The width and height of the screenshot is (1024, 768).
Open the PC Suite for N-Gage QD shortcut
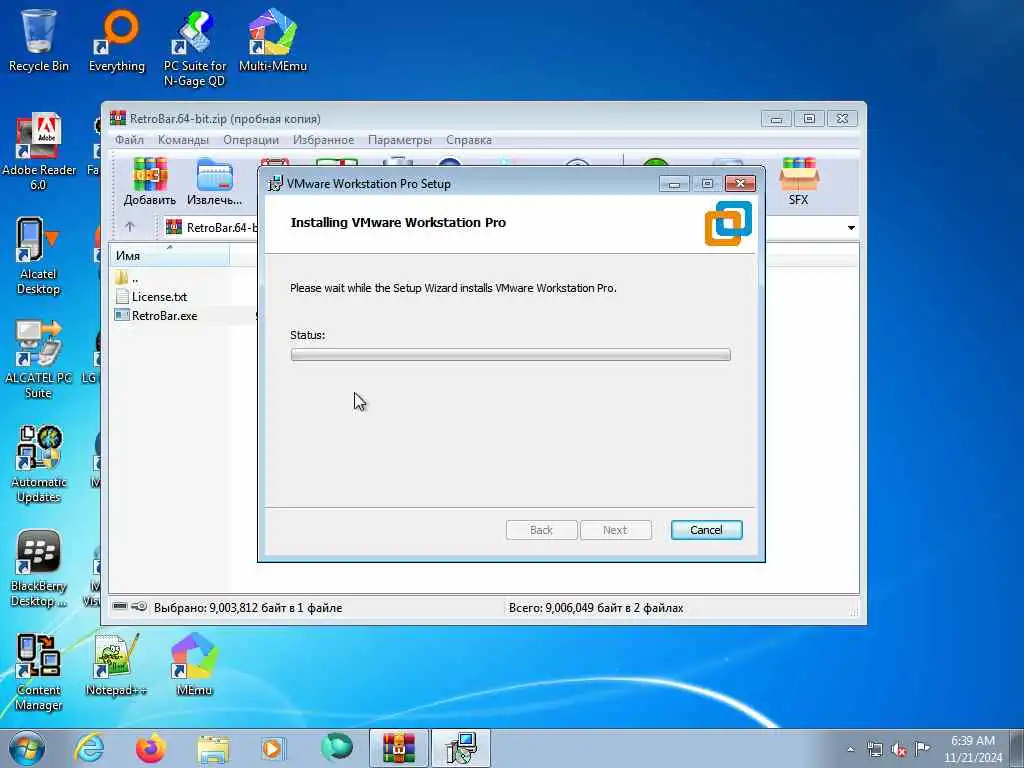click(x=195, y=48)
